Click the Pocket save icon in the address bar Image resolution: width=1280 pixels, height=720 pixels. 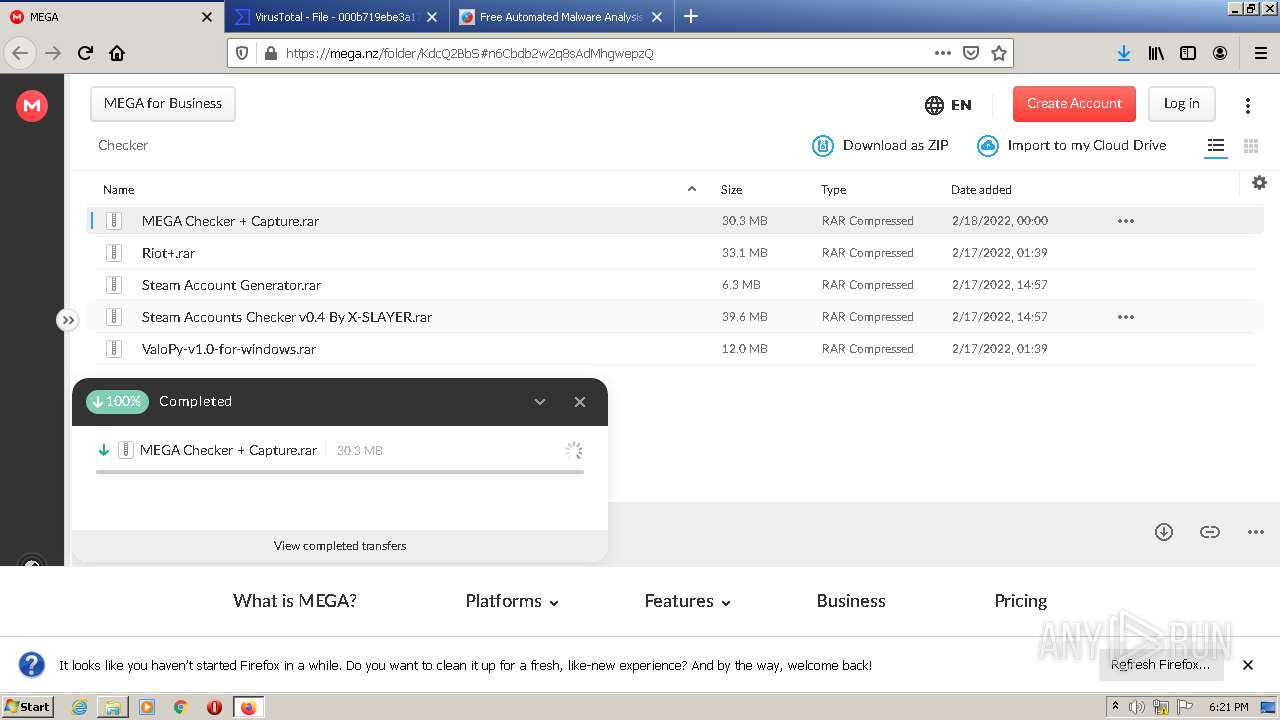pyautogui.click(x=970, y=53)
